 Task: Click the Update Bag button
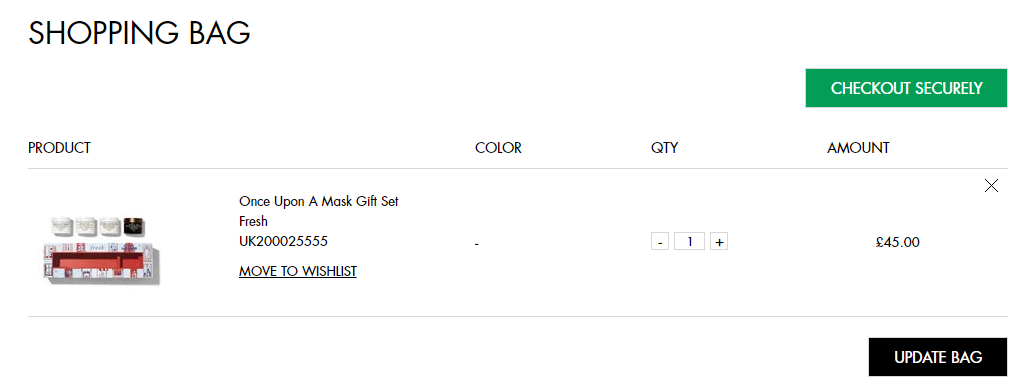[x=938, y=357]
